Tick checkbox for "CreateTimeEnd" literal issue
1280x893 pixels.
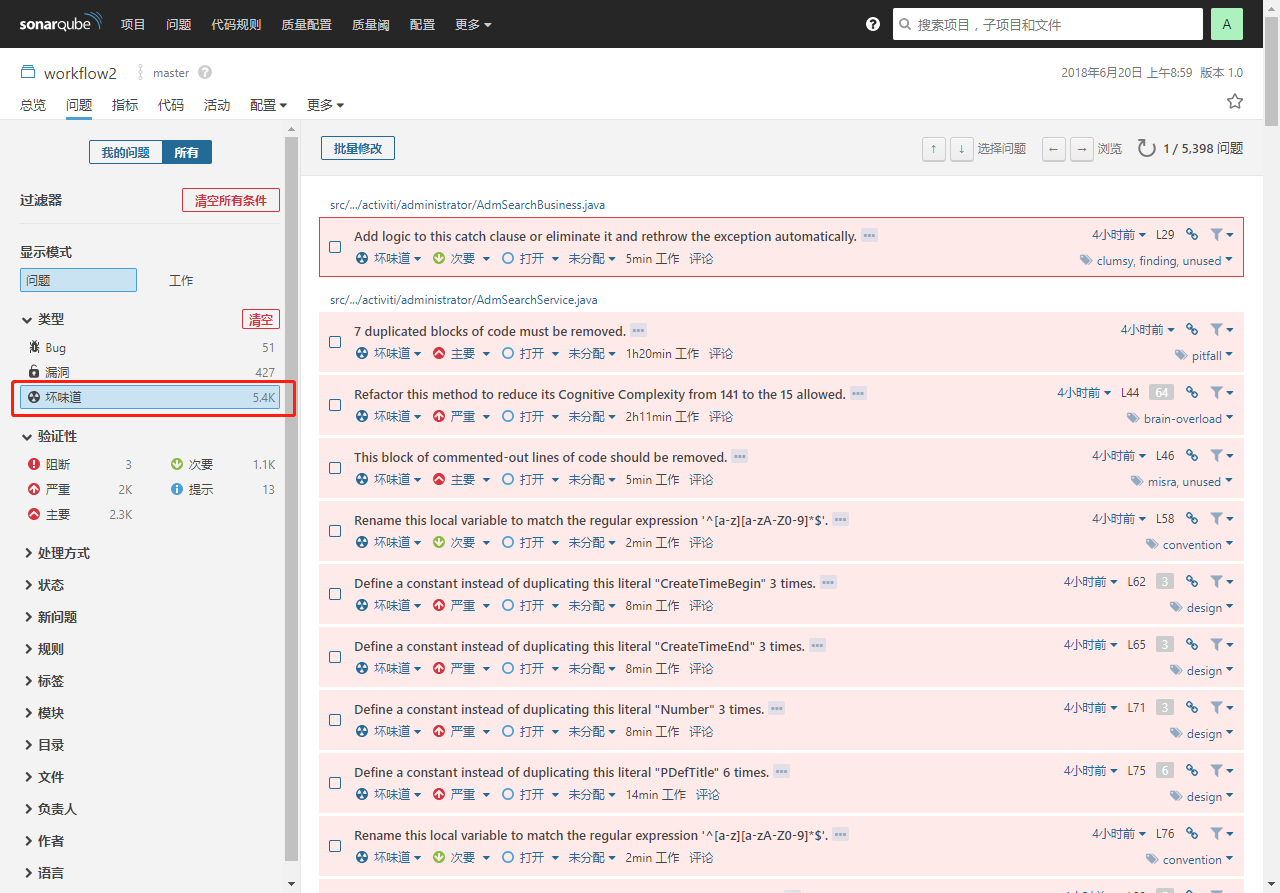click(335, 657)
